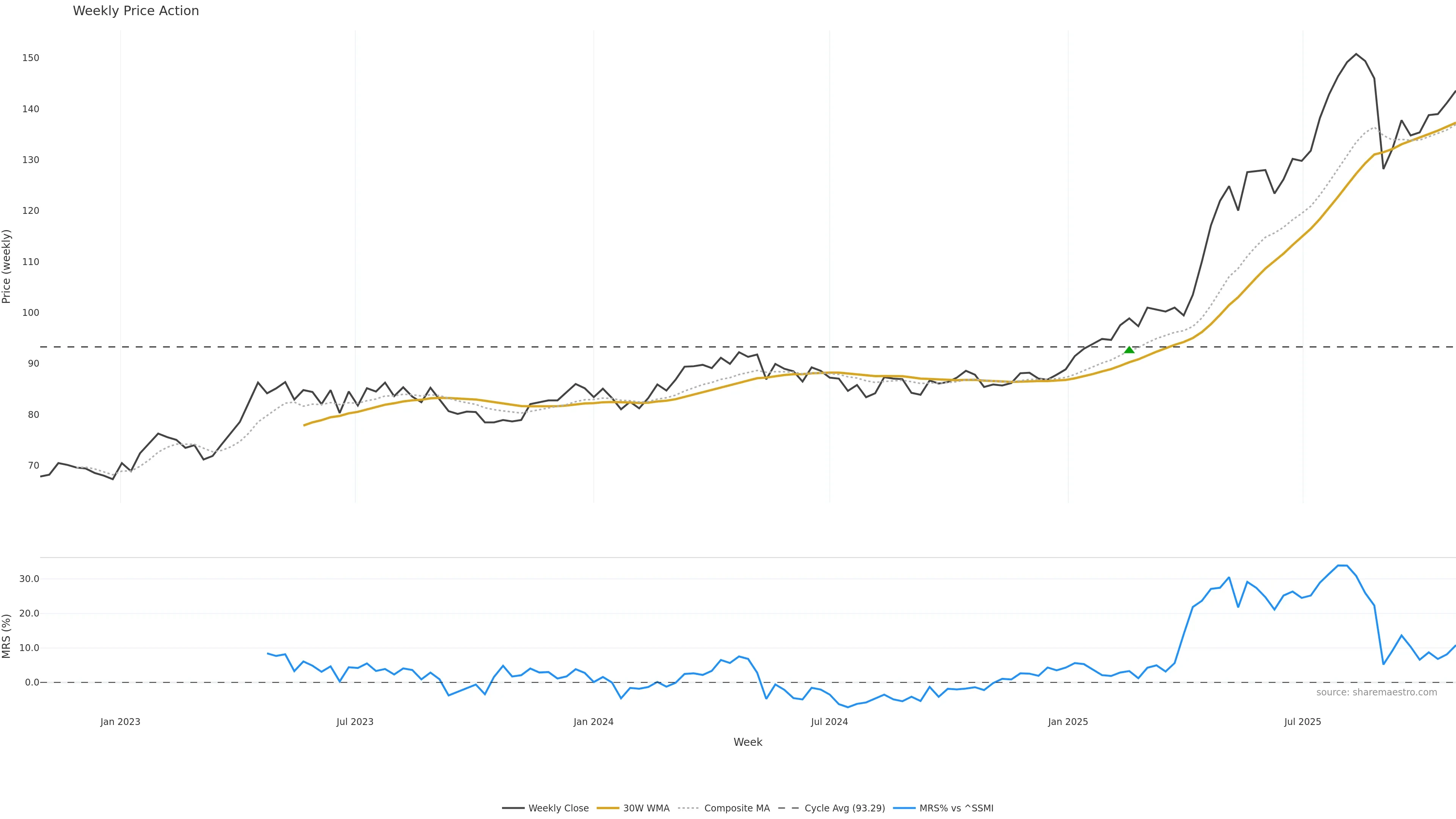Image resolution: width=1456 pixels, height=819 pixels.
Task: Click the 150 price axis tick label
Action: point(30,58)
